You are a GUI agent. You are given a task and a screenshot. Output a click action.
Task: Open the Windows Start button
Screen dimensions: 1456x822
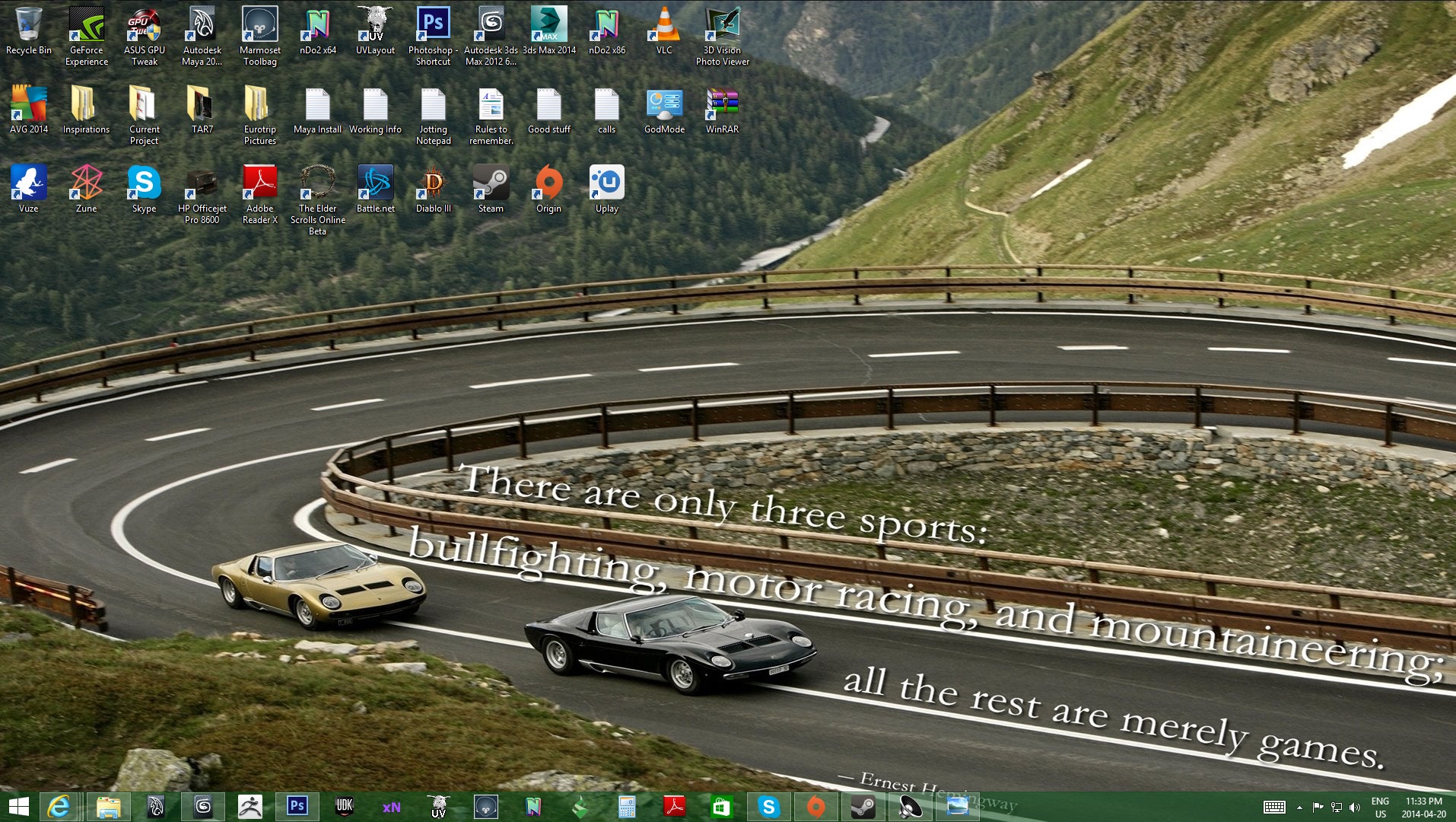tap(18, 807)
